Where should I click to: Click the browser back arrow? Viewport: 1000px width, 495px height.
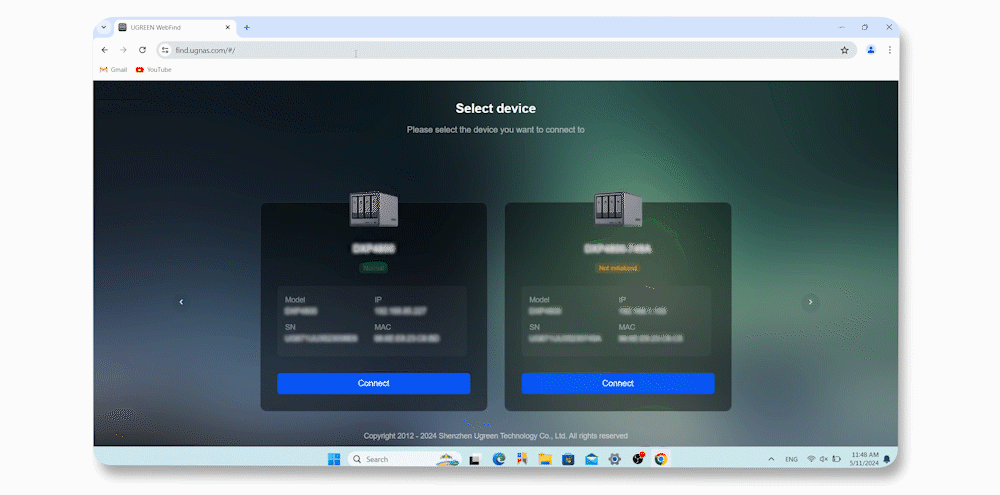point(105,50)
